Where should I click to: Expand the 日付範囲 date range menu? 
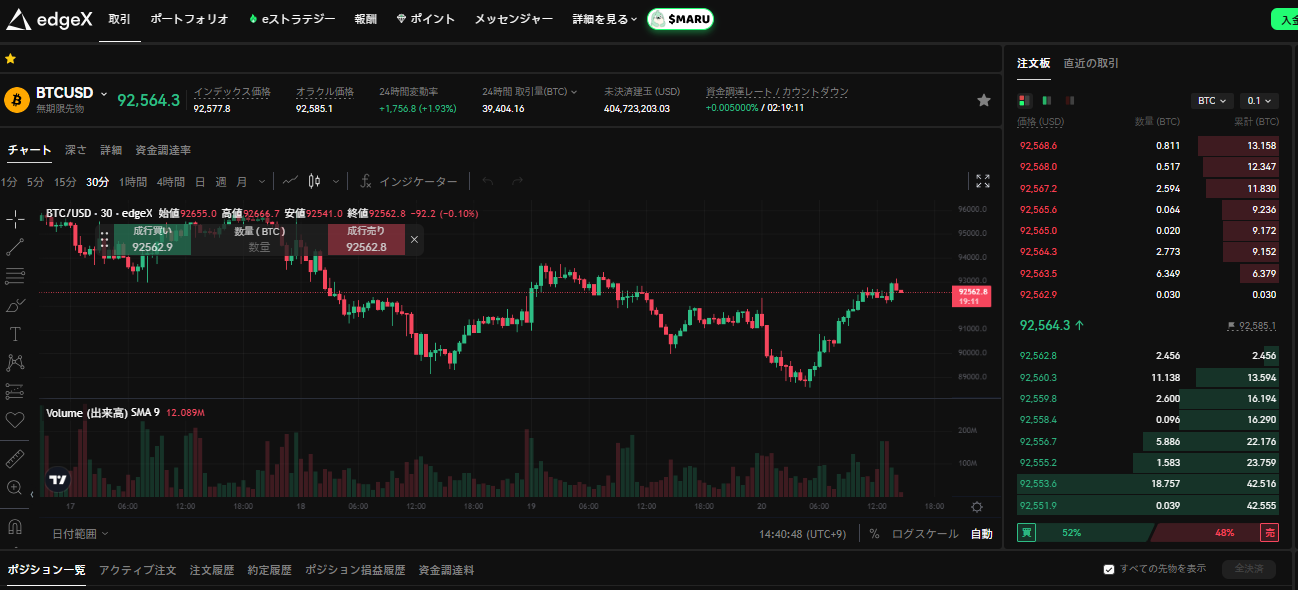(x=81, y=534)
